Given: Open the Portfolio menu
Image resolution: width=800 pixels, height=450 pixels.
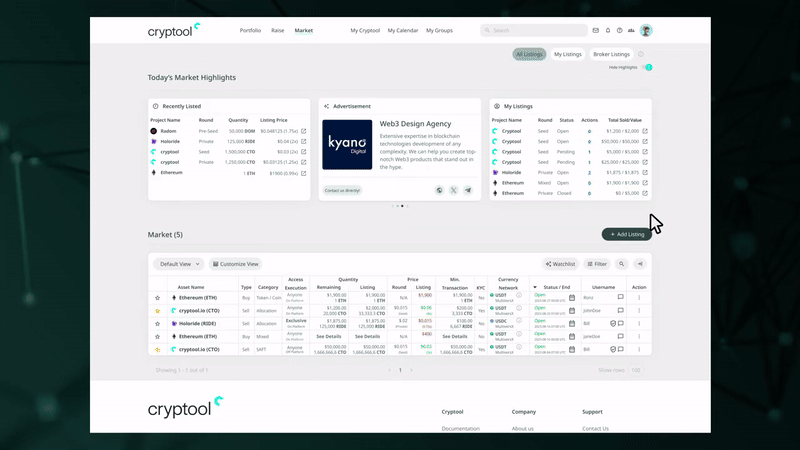Looking at the screenshot, I should click(x=250, y=31).
